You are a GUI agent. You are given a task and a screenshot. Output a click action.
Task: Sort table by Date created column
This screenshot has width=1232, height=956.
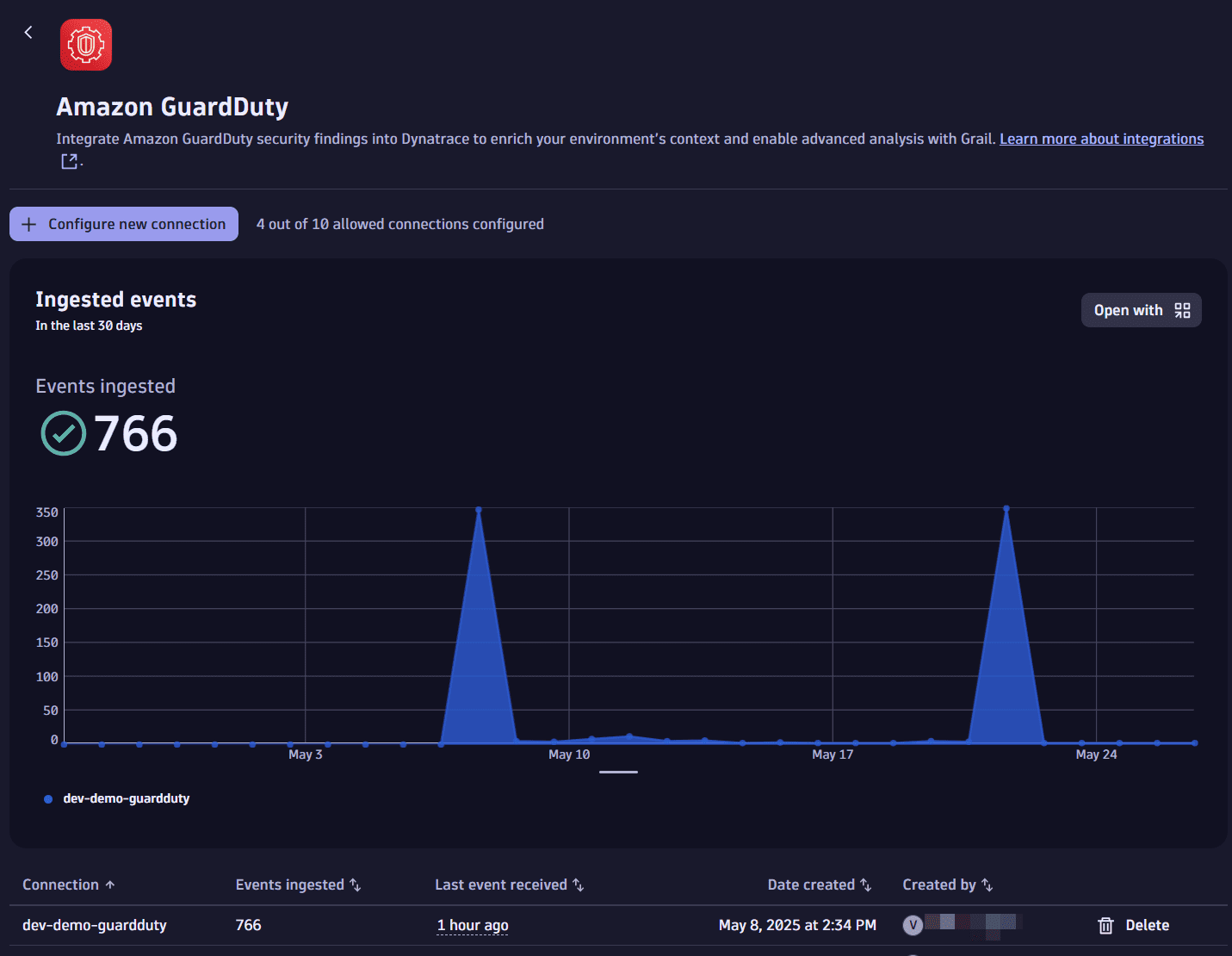point(820,885)
